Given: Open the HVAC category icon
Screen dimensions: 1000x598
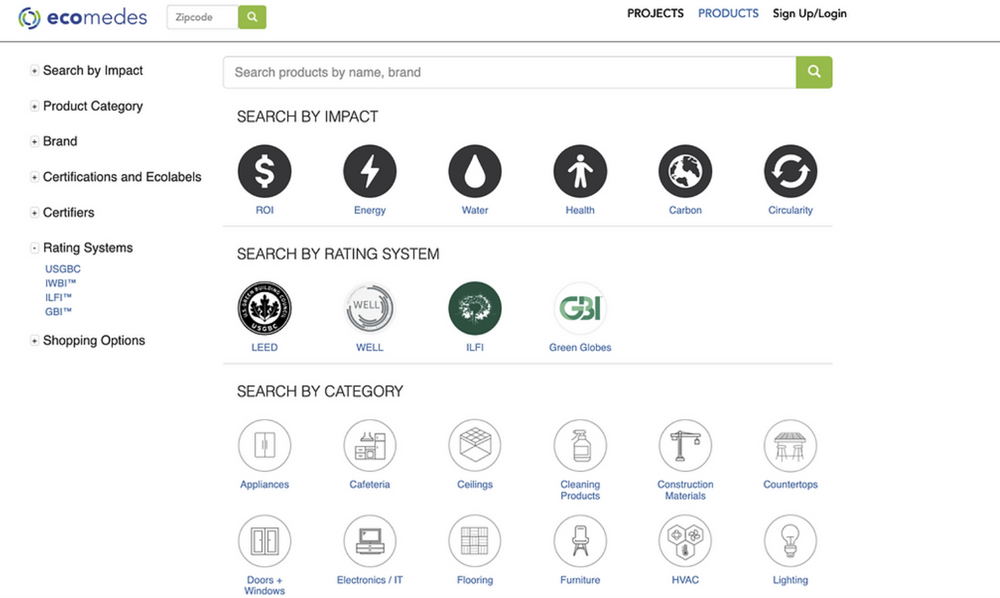Looking at the screenshot, I should [685, 541].
